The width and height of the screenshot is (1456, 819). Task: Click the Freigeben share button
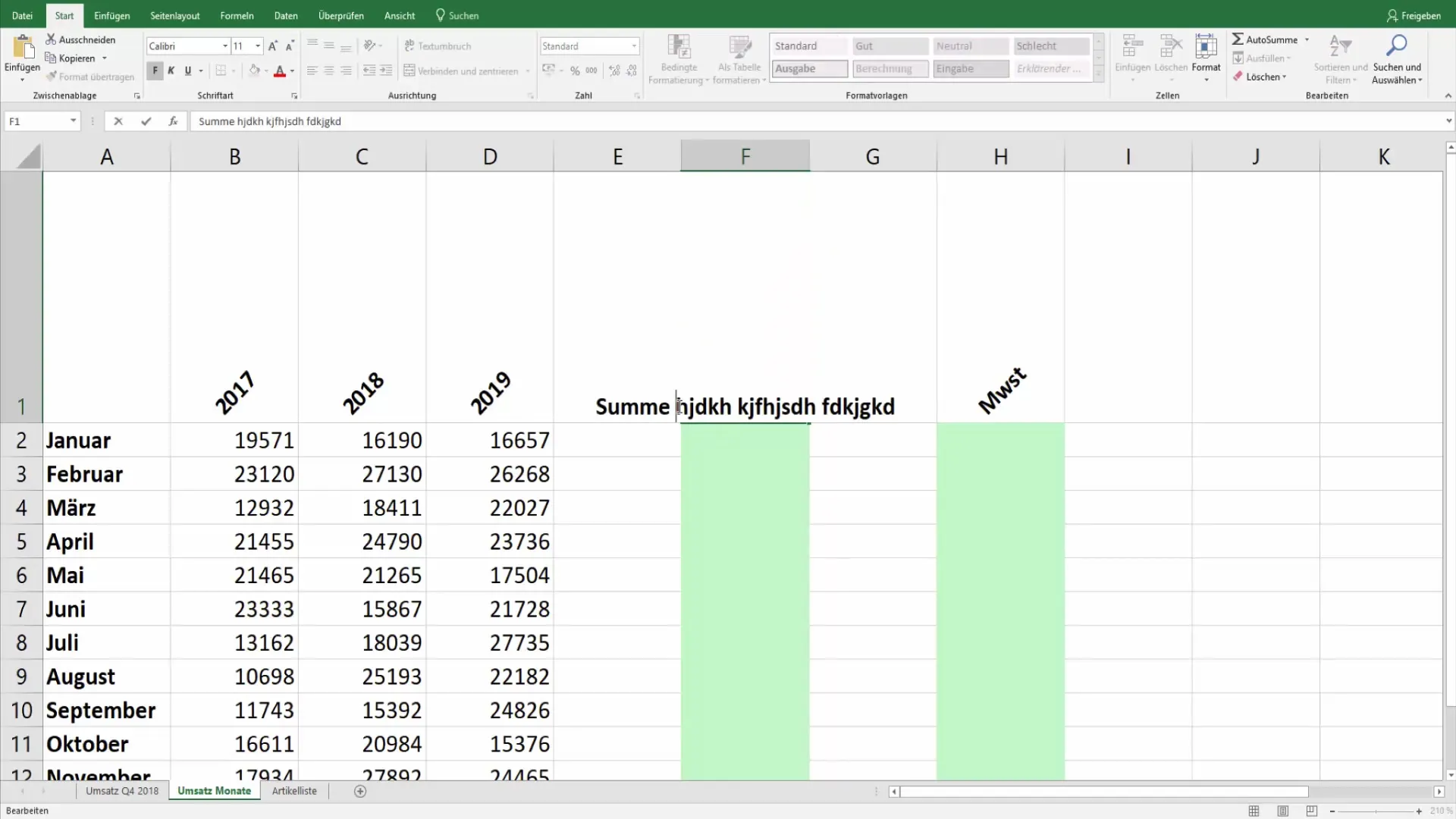(x=1414, y=15)
